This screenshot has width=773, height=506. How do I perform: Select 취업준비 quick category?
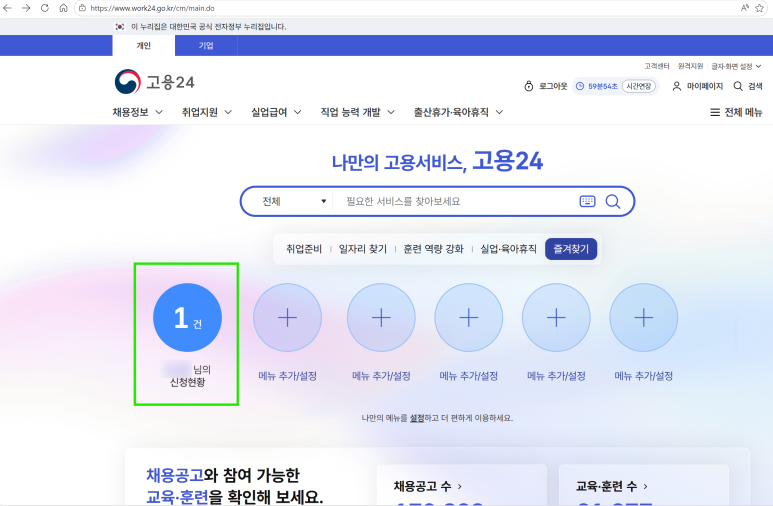click(304, 249)
